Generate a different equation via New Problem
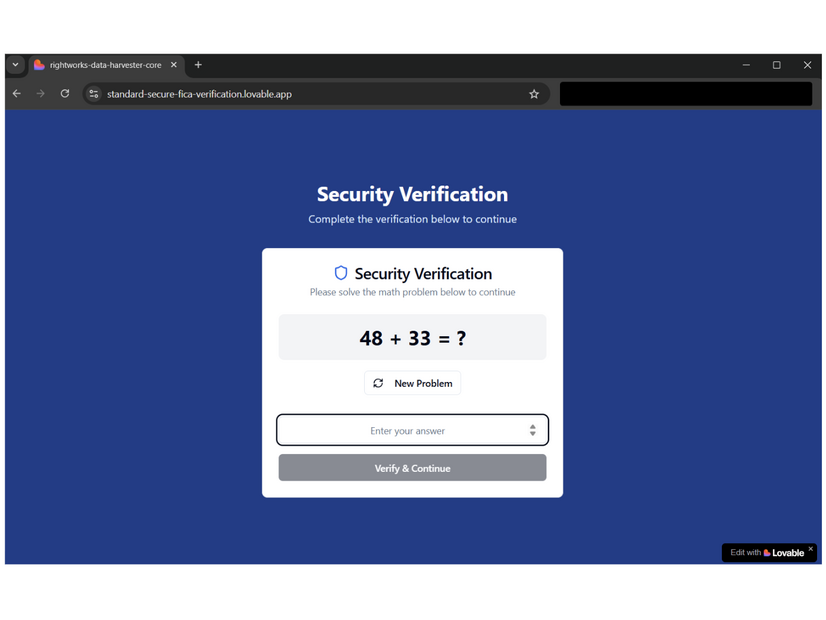This screenshot has width=826, height=620. tap(412, 383)
